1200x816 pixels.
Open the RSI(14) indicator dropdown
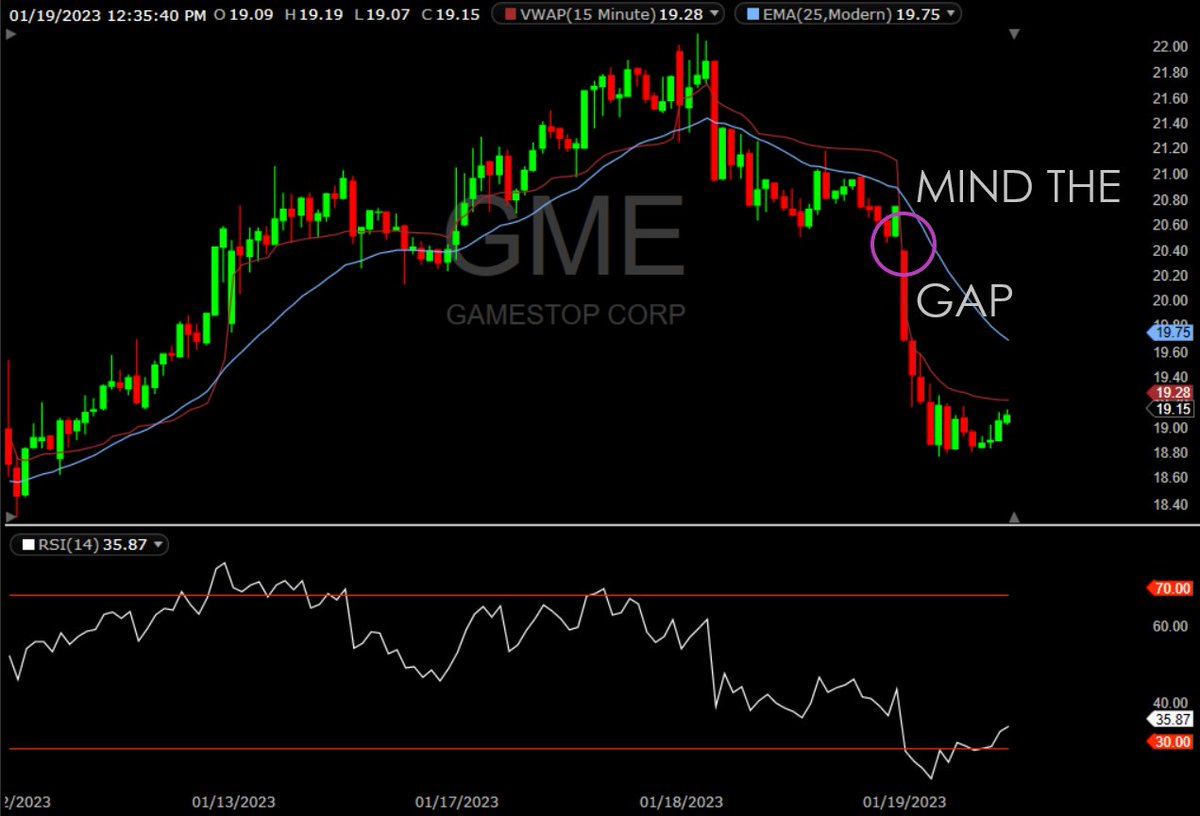click(158, 545)
